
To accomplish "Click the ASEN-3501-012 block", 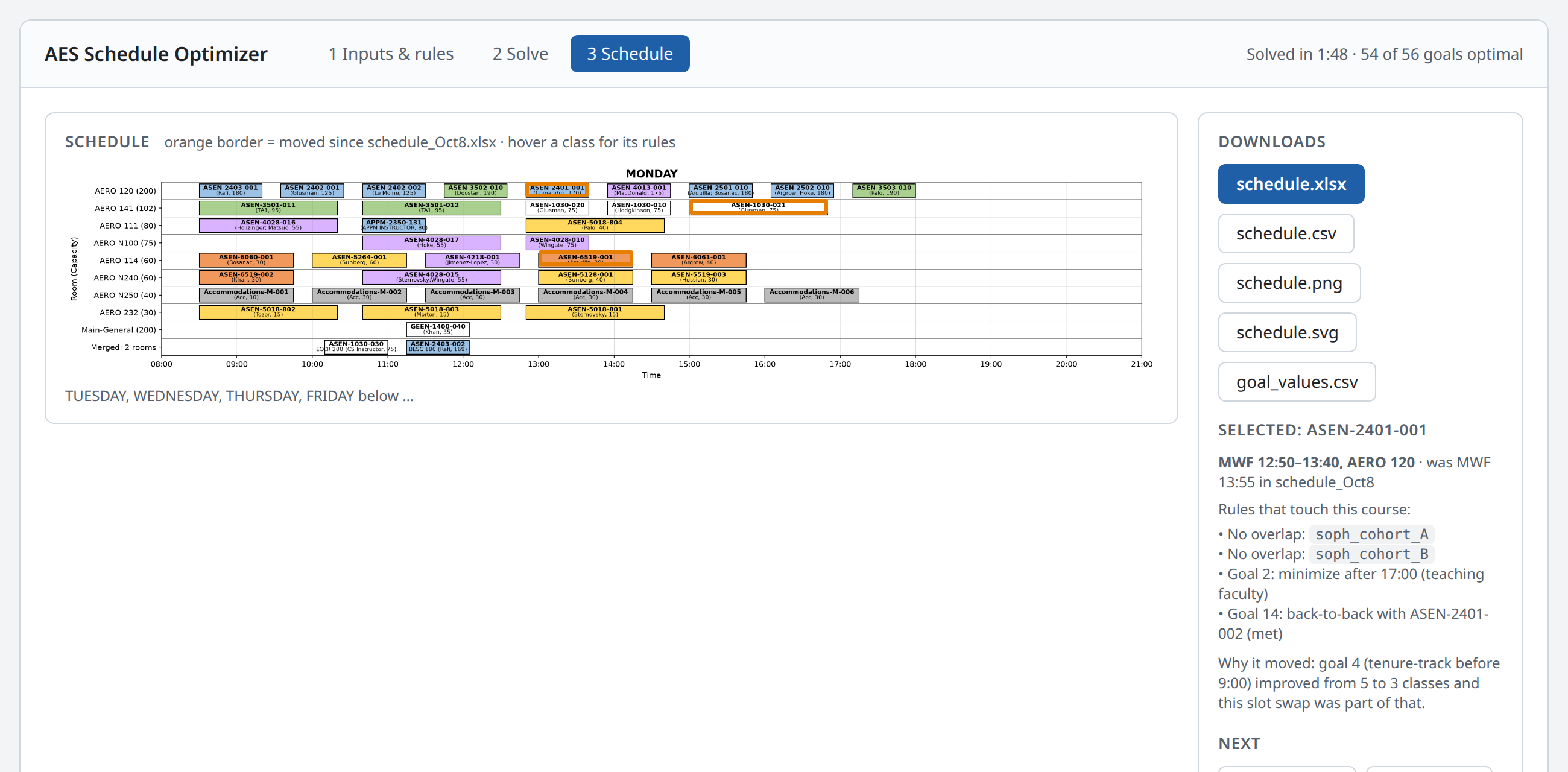I will point(432,207).
